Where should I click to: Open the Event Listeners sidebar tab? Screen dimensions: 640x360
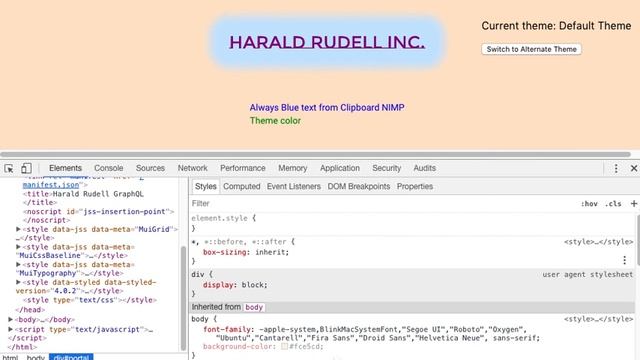point(293,187)
